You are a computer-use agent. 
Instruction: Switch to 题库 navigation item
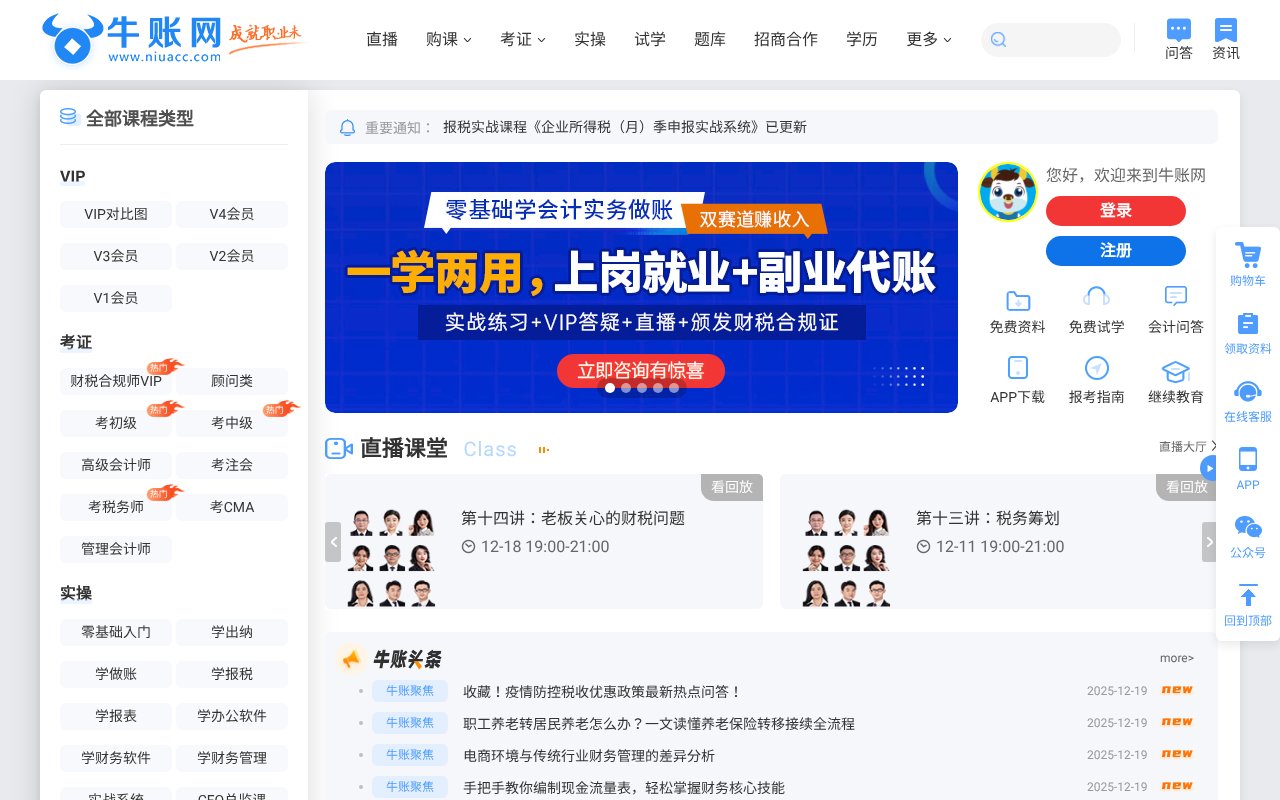[x=710, y=39]
